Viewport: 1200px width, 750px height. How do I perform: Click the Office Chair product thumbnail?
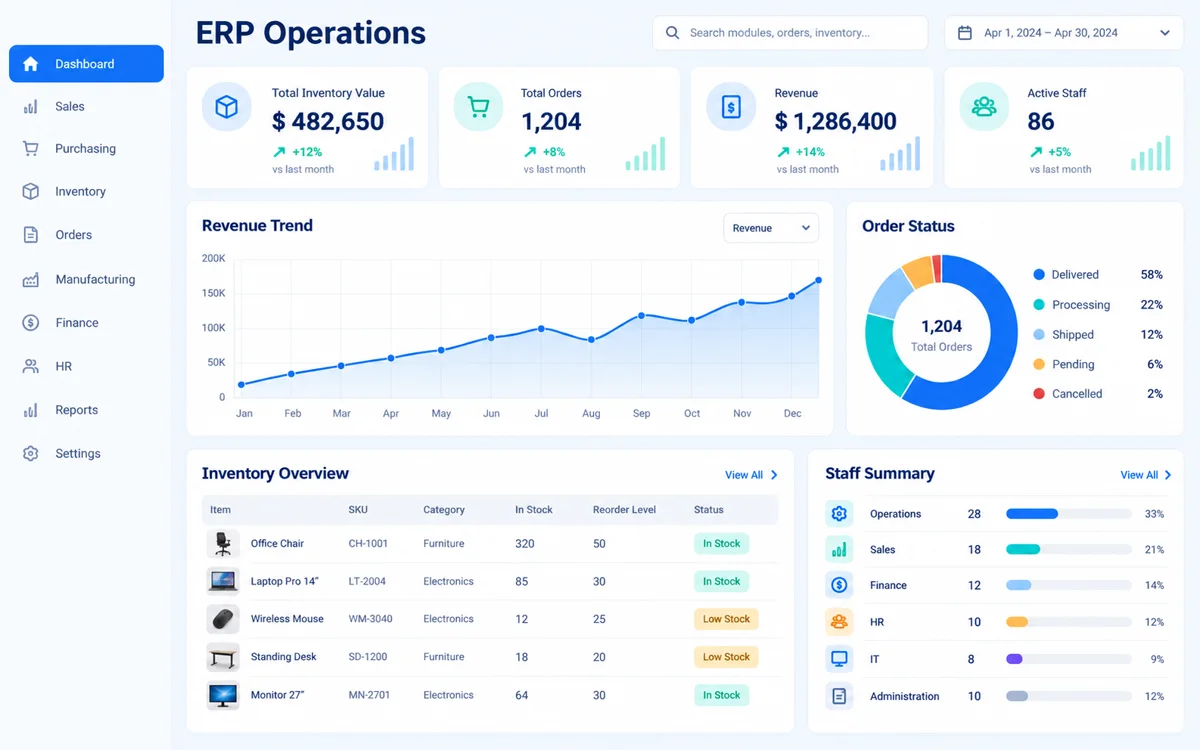click(223, 544)
